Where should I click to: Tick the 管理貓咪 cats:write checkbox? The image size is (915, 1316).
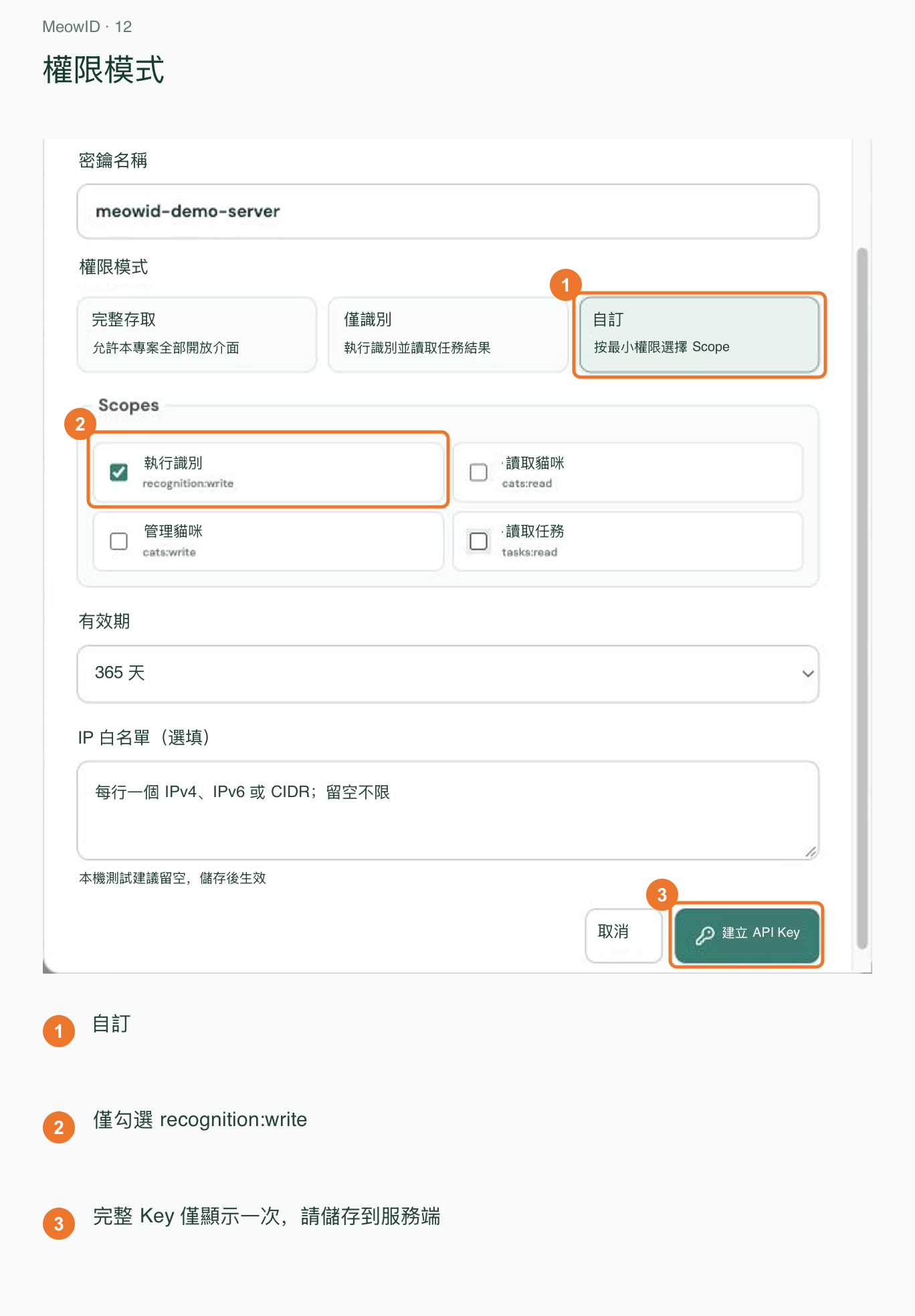119,541
